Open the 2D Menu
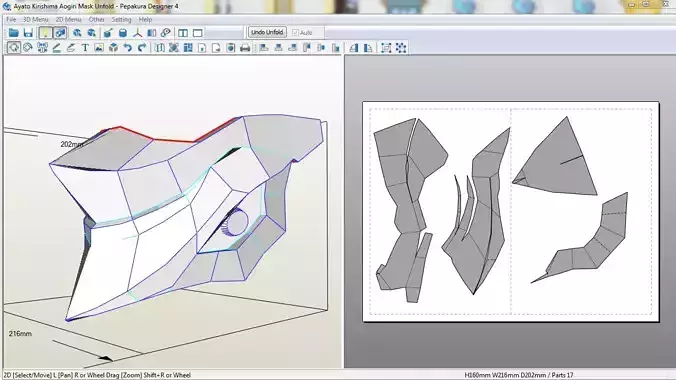The width and height of the screenshot is (676, 380). click(x=68, y=19)
